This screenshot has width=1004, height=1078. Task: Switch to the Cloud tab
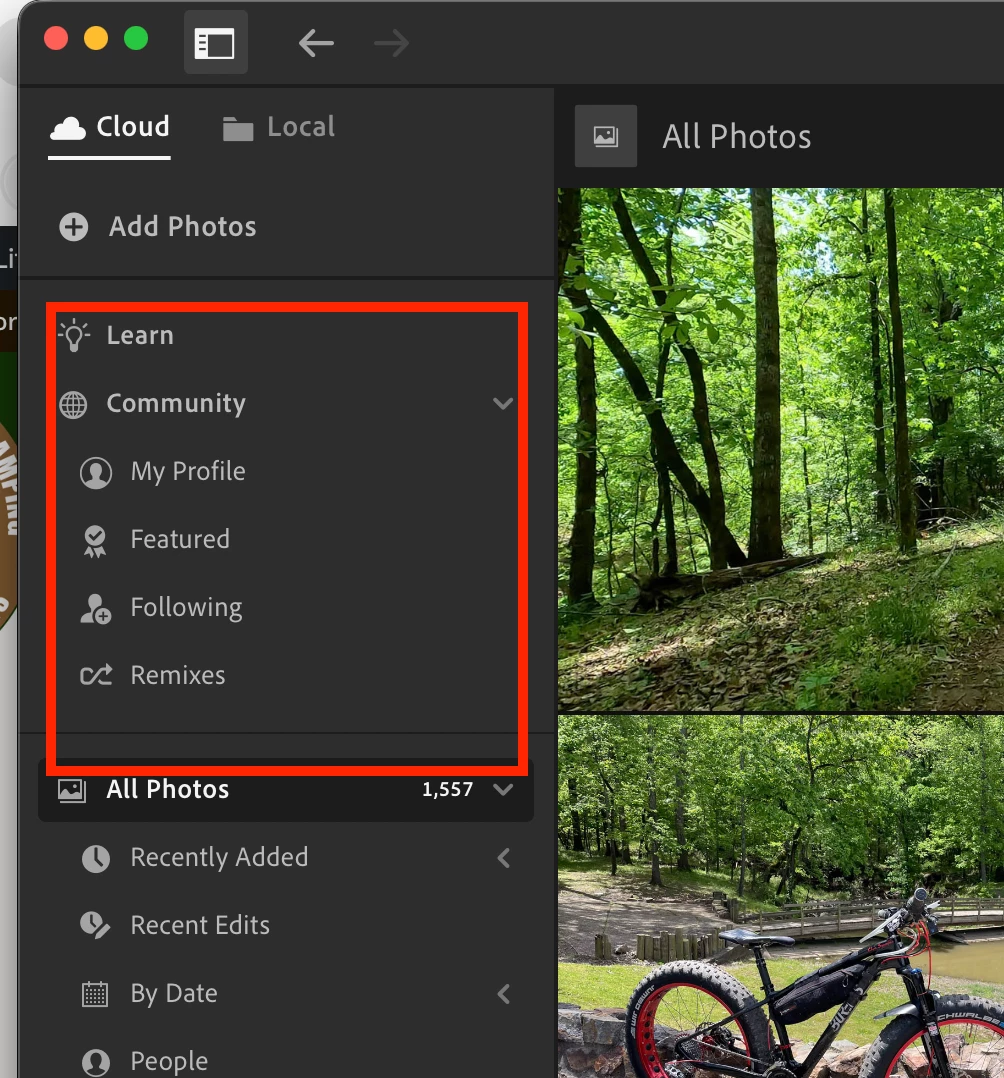109,128
